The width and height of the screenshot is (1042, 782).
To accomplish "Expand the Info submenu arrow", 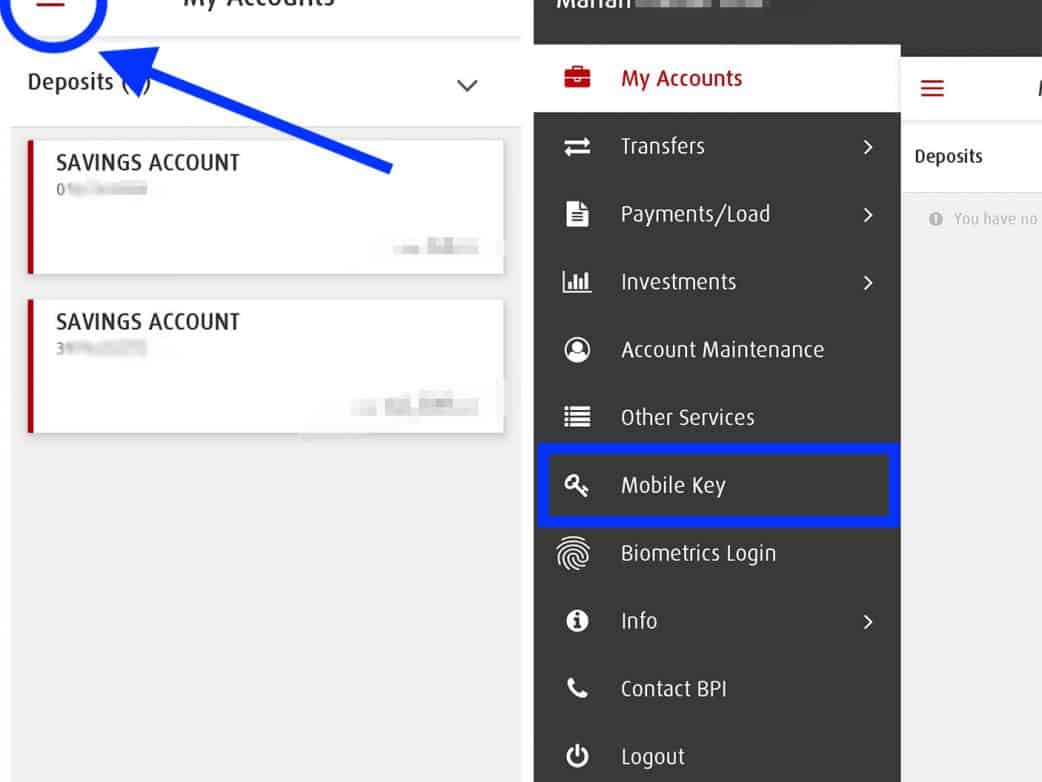I will 867,622.
